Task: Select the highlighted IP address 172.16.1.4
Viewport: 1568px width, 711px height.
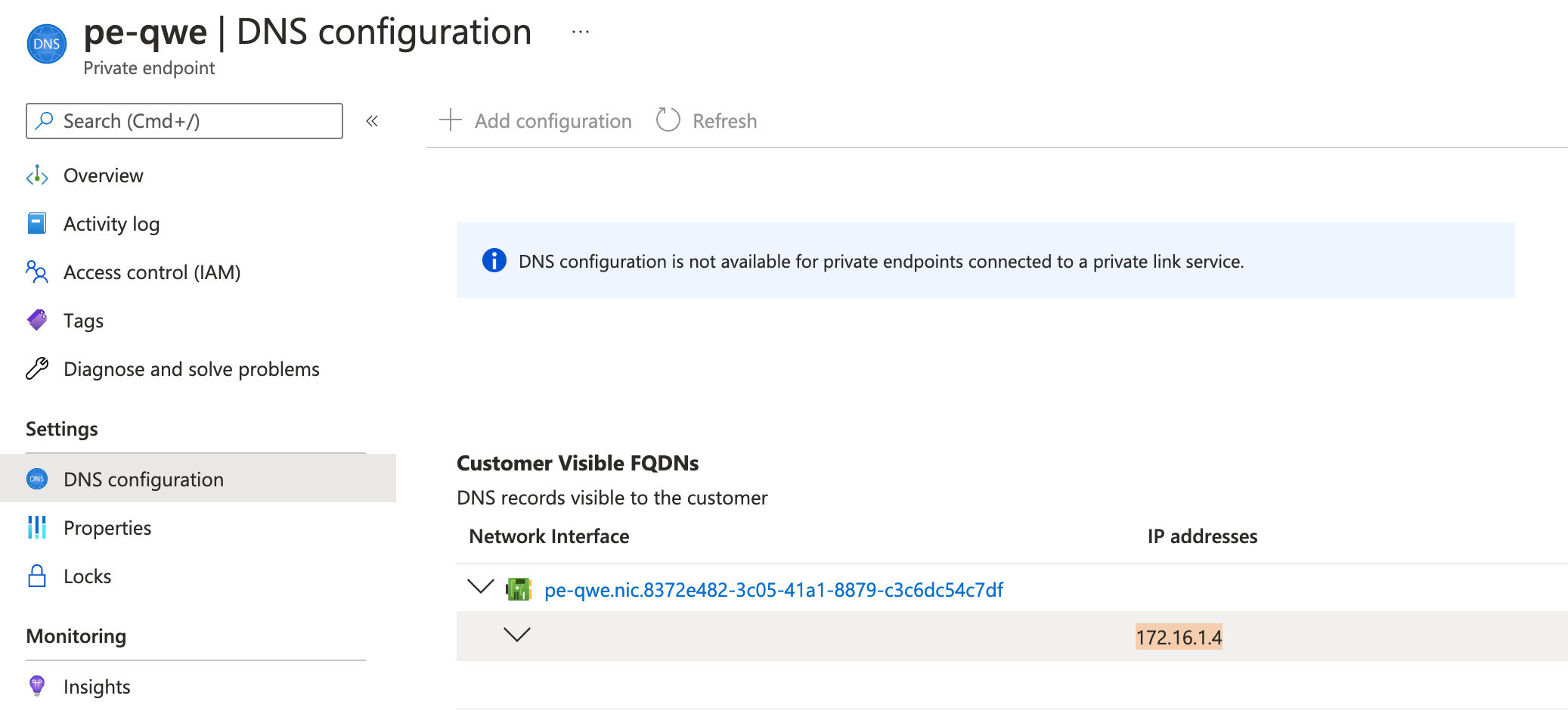Action: (1179, 635)
